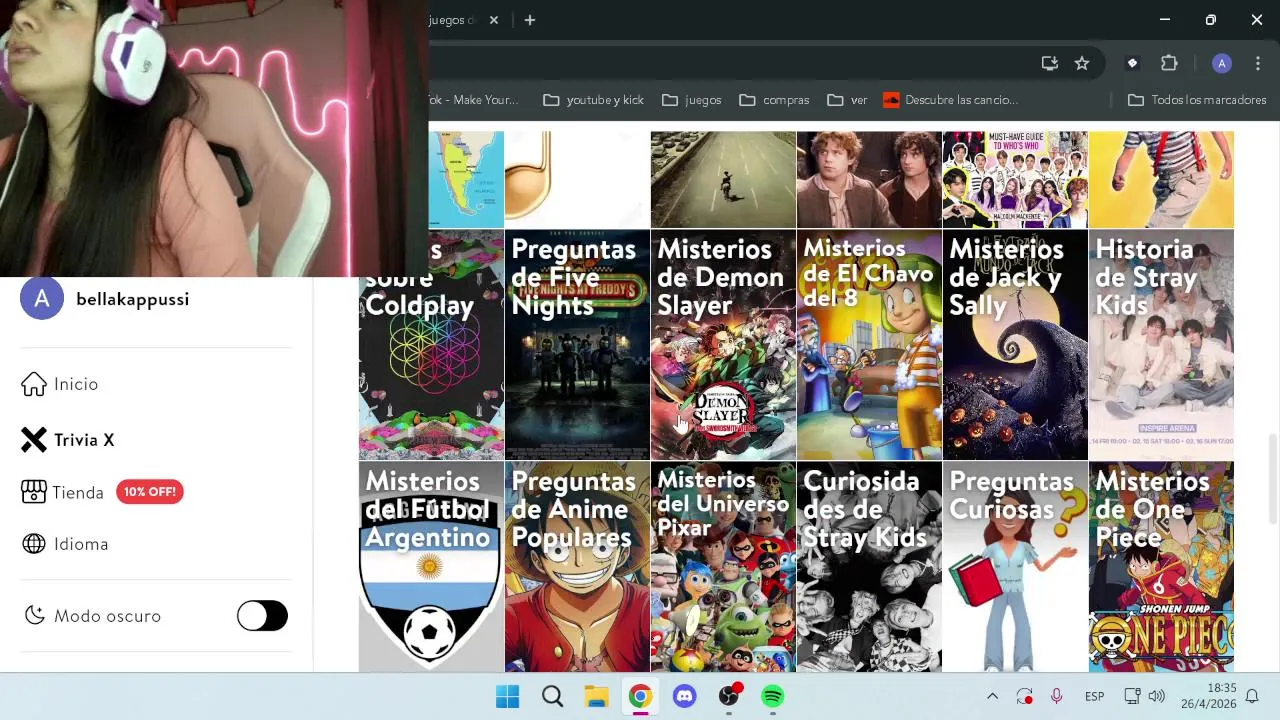Open the network tray icon
Screen dimensions: 1280x720
[1132, 696]
